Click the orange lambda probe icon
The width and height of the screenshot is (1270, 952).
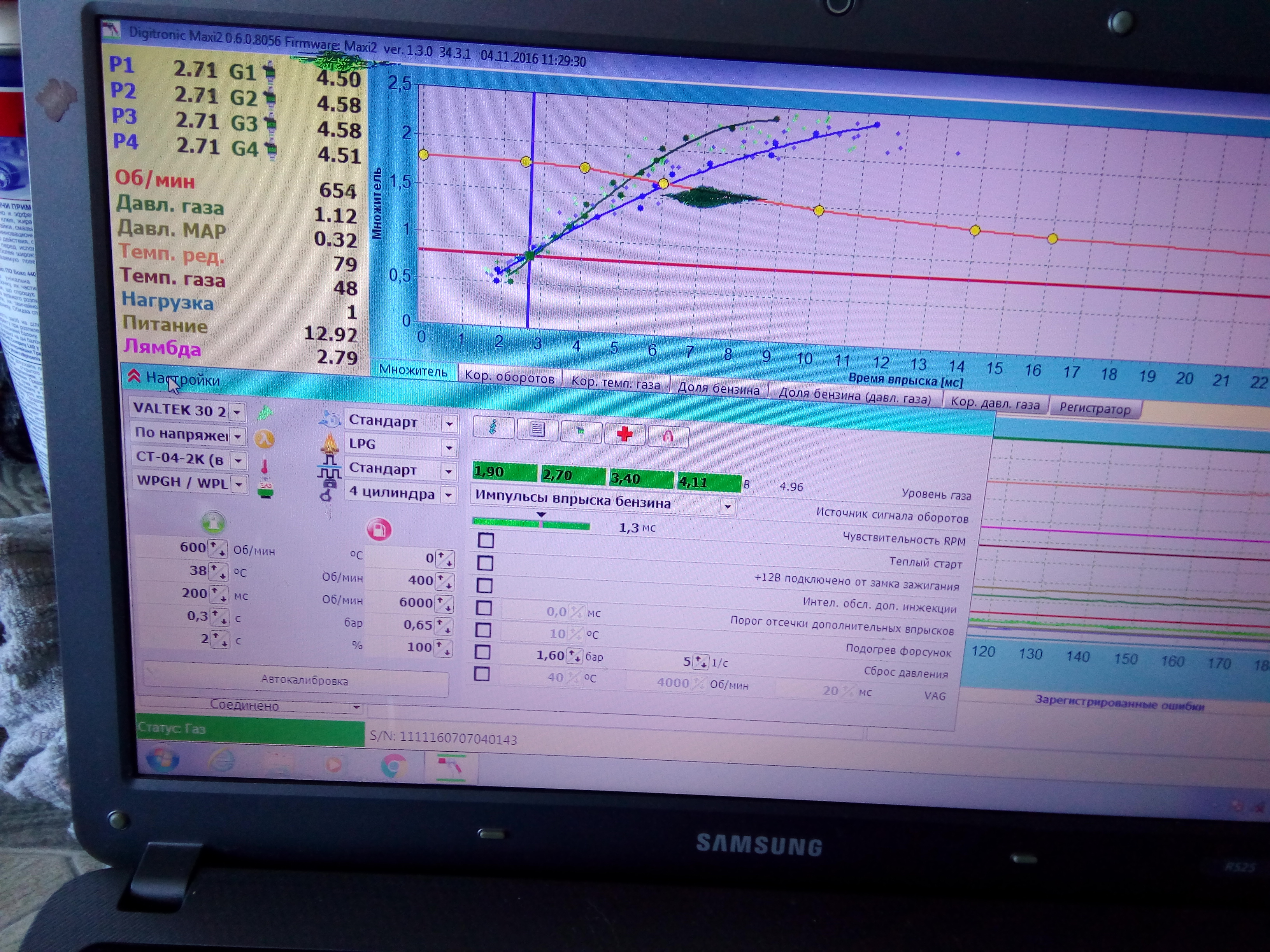click(264, 439)
